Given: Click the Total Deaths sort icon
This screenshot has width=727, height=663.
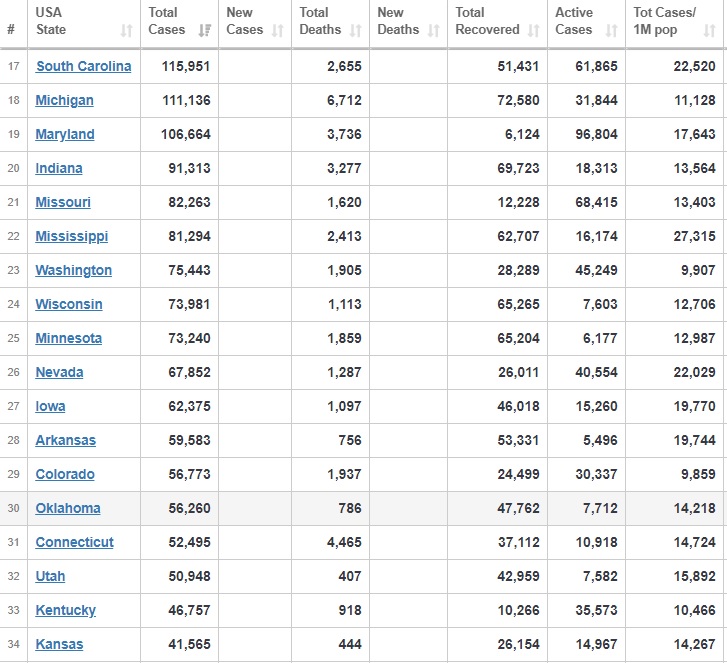Looking at the screenshot, I should pos(355,31).
